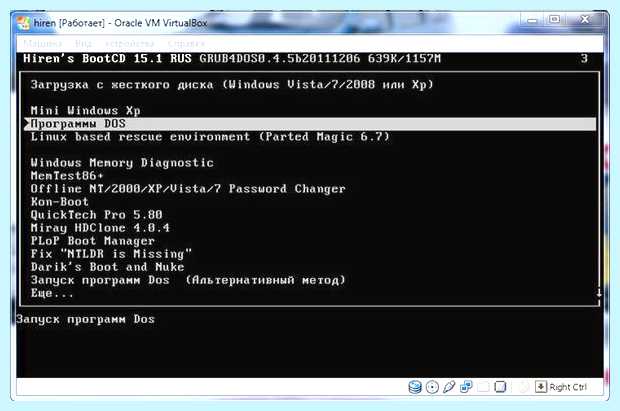620x411 pixels.
Task: Click the faded mouse integration status icon
Action: (523, 386)
